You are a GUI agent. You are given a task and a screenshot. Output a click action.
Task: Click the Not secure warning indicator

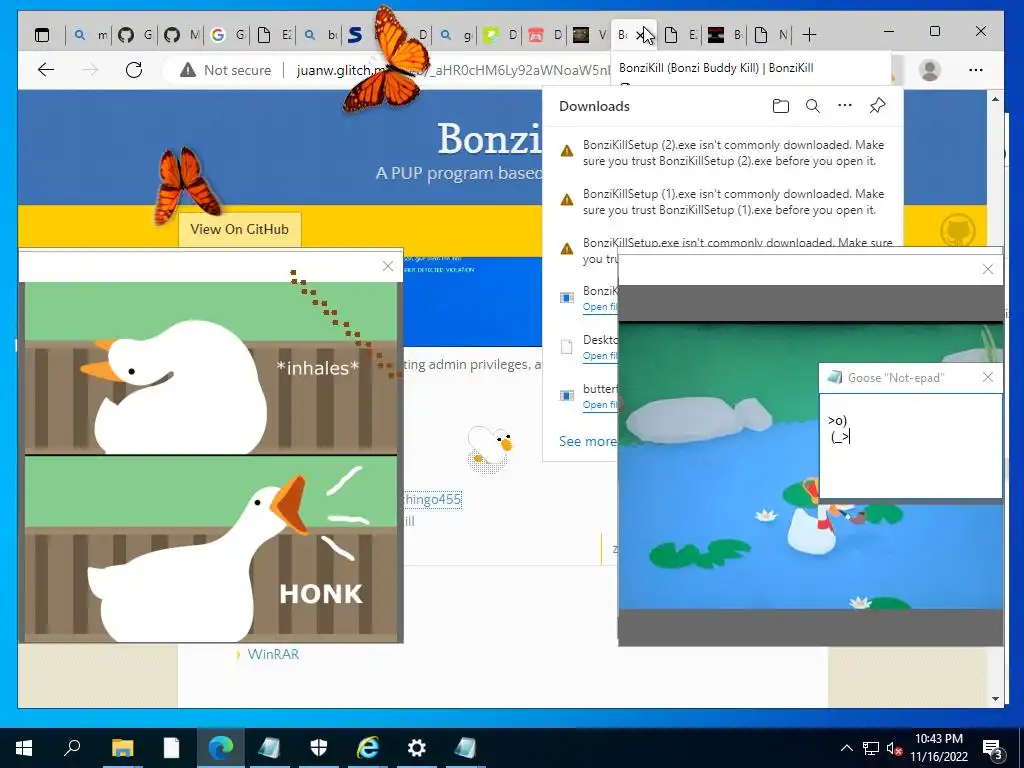click(226, 70)
